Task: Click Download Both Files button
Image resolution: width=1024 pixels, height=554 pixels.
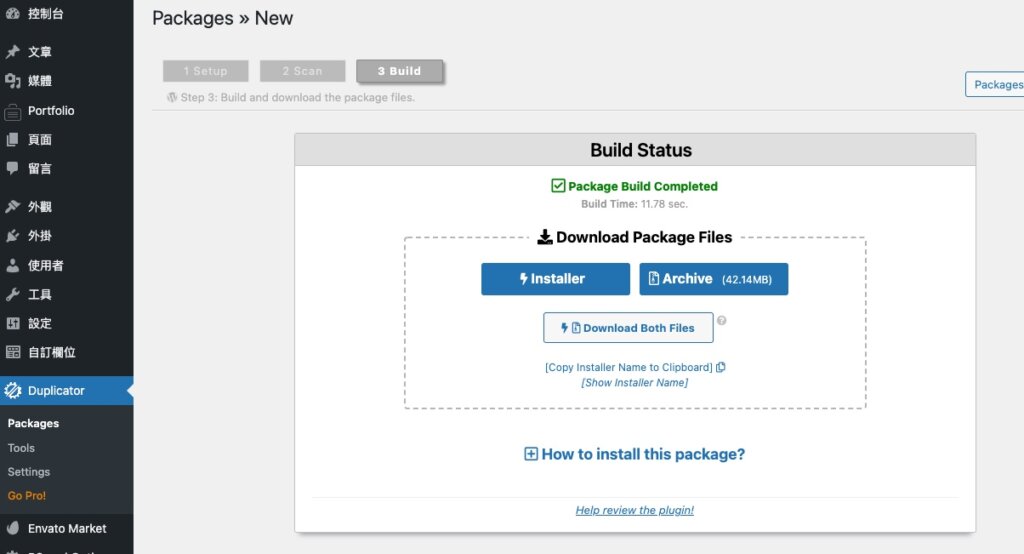Action: [x=628, y=327]
